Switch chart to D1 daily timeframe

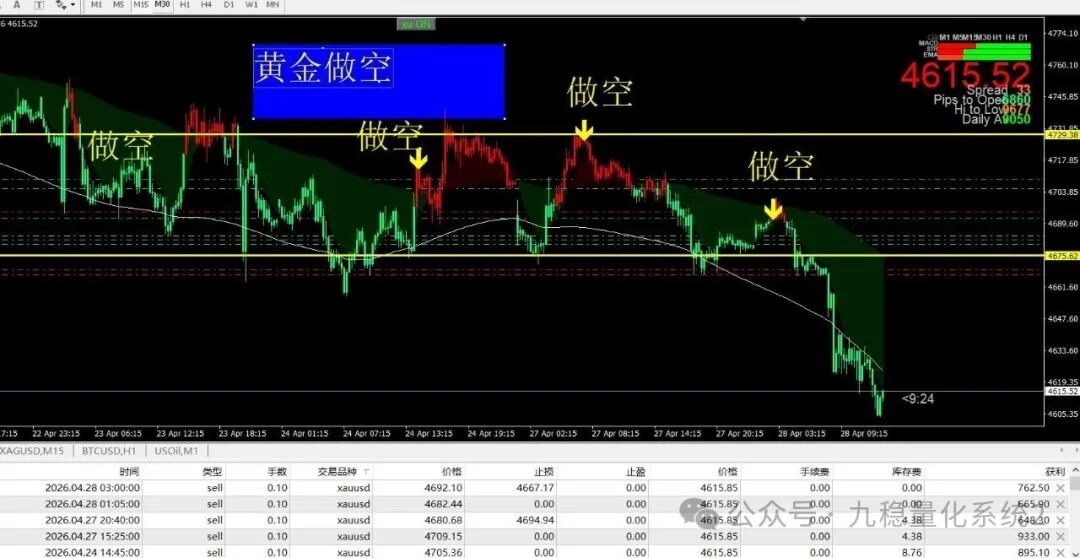tap(229, 4)
